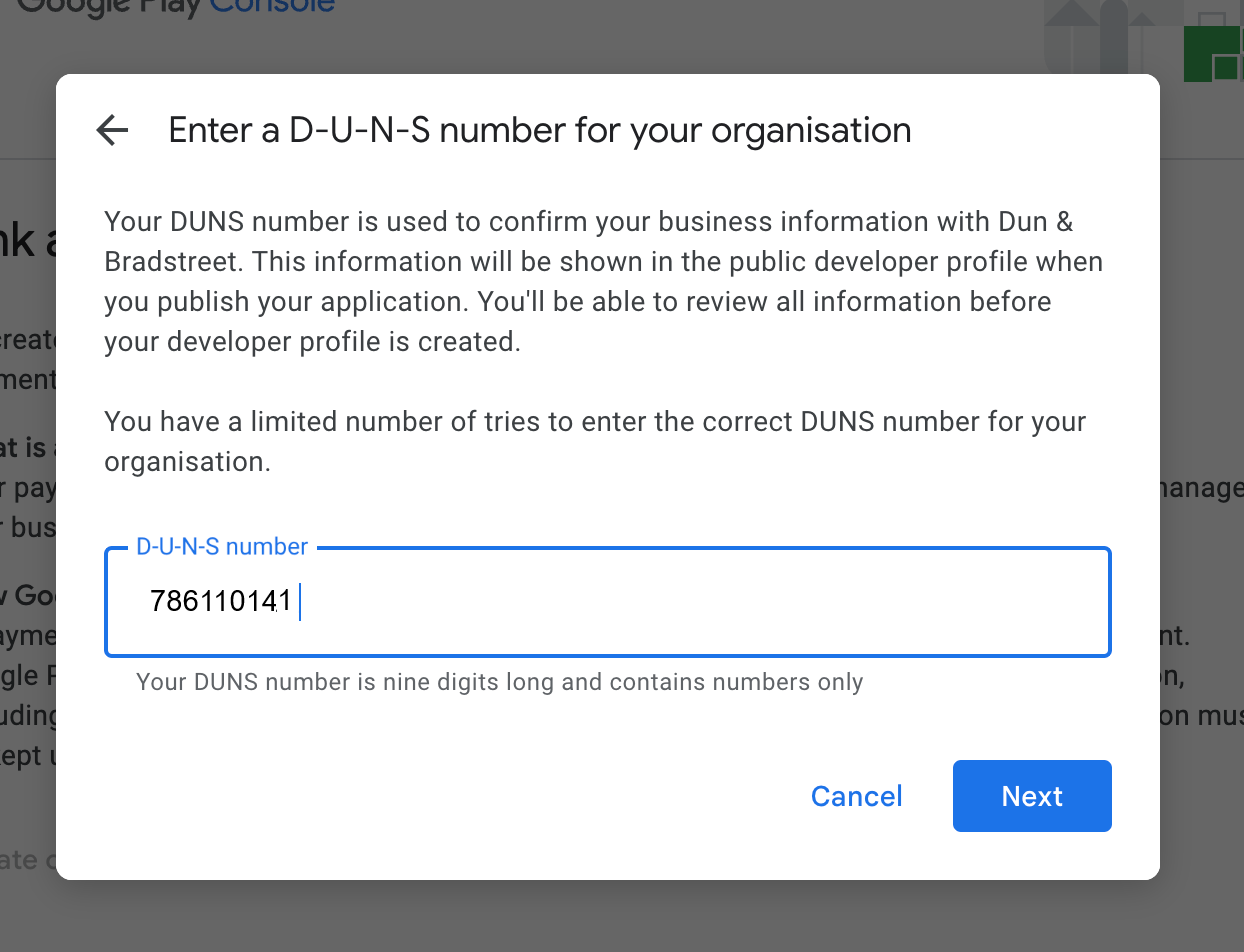
Task: Click the D-U-N-S number input field
Action: (607, 602)
